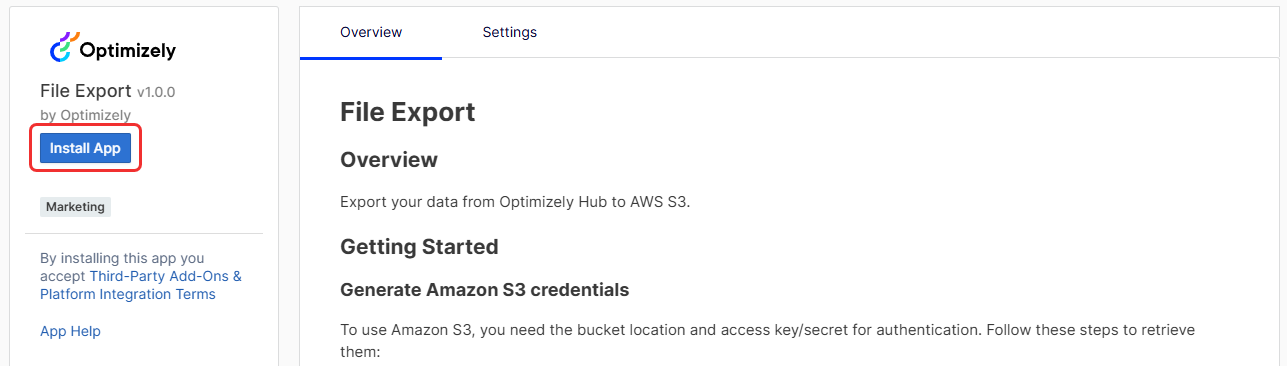The width and height of the screenshot is (1287, 366).
Task: Click the horizontal divider below Marketing tag
Action: (x=144, y=234)
